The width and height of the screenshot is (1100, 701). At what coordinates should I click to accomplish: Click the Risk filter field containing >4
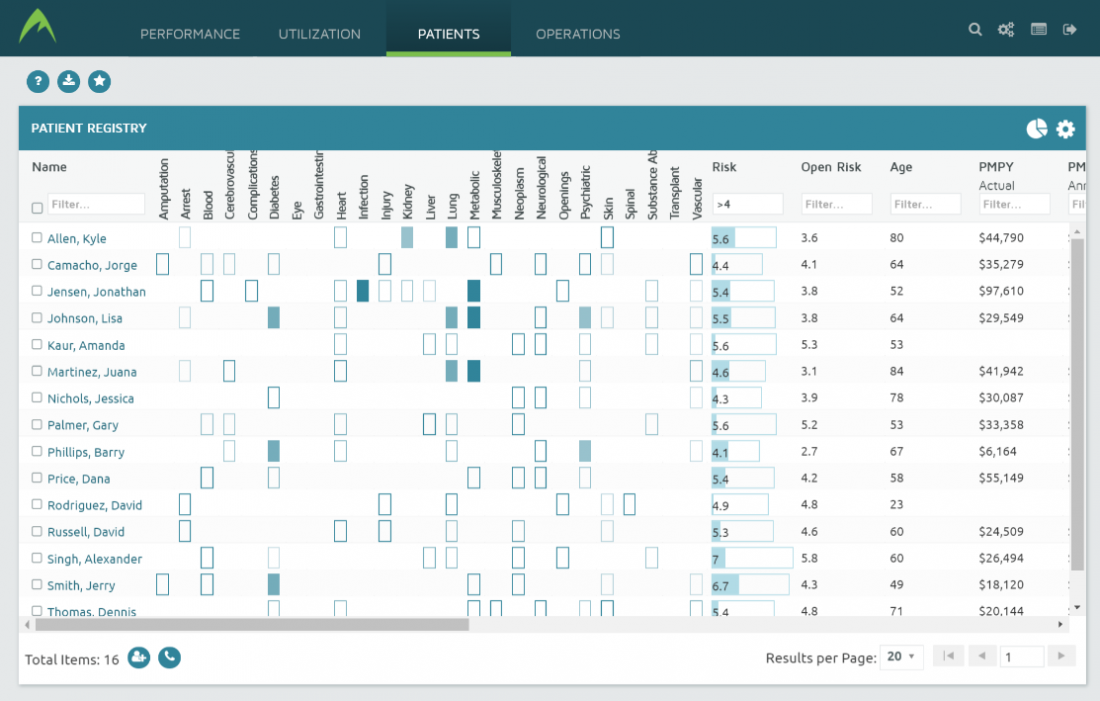point(748,204)
